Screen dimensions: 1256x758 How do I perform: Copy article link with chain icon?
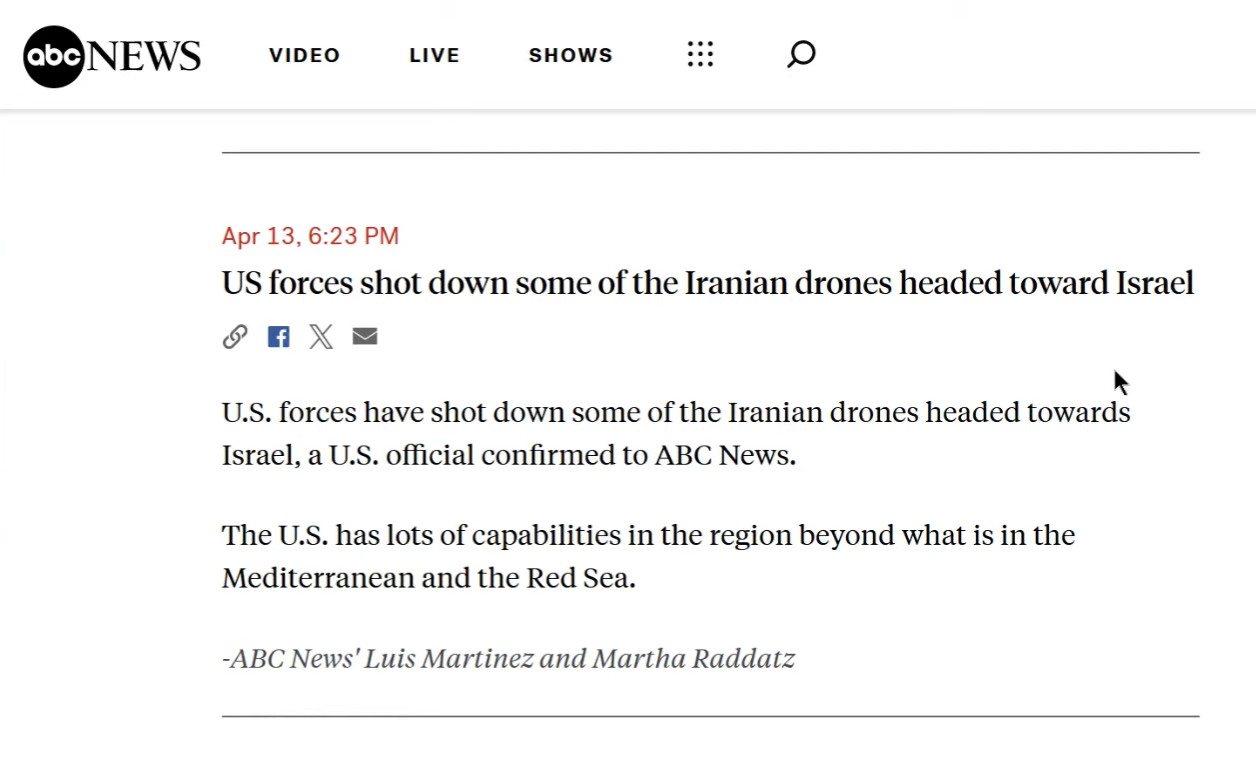pos(235,337)
